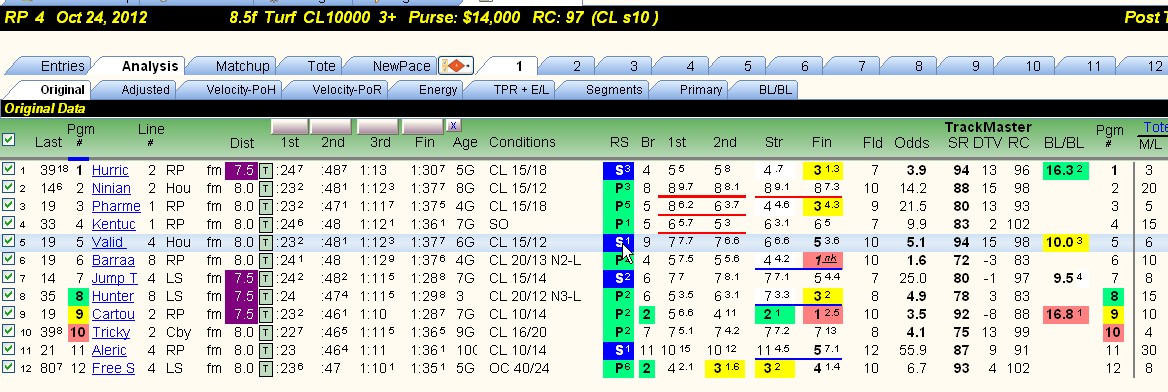The image size is (1168, 392).
Task: Open the Ninian horse link
Action: pyautogui.click(x=111, y=189)
